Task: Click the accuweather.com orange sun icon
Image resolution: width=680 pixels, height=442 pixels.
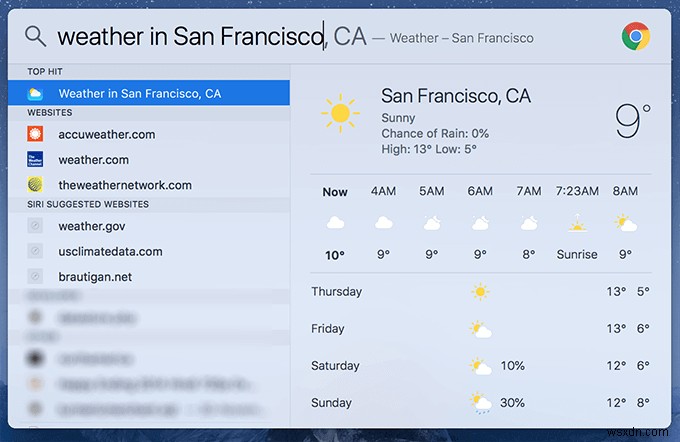Action: 35,134
